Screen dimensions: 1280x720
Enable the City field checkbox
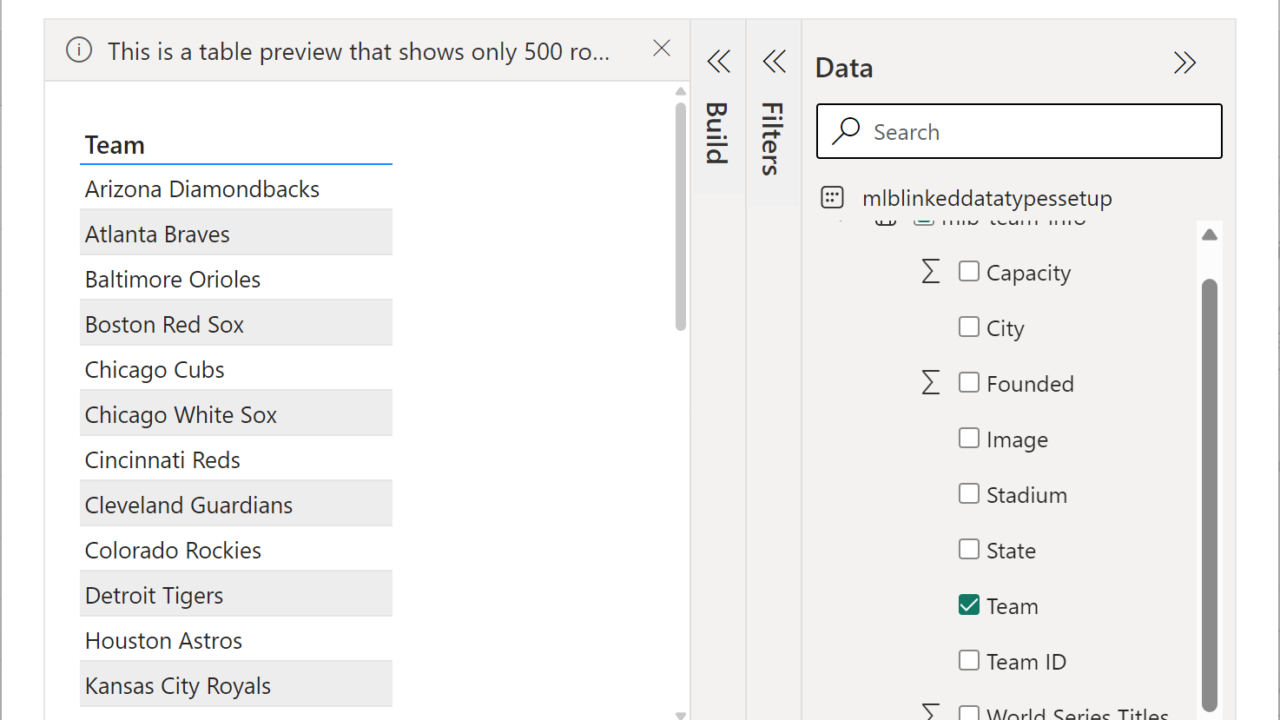(x=968, y=327)
